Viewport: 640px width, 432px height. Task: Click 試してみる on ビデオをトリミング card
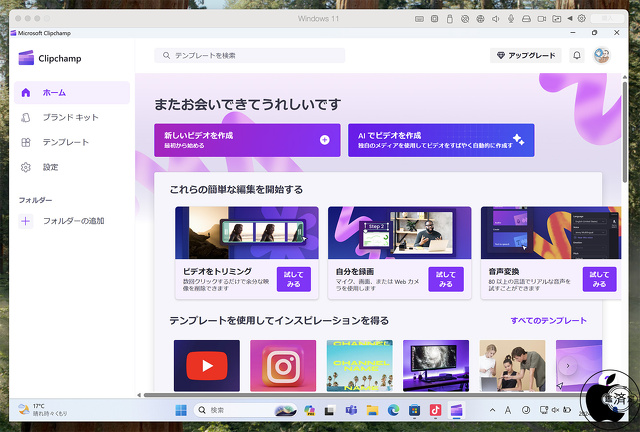tap(294, 279)
